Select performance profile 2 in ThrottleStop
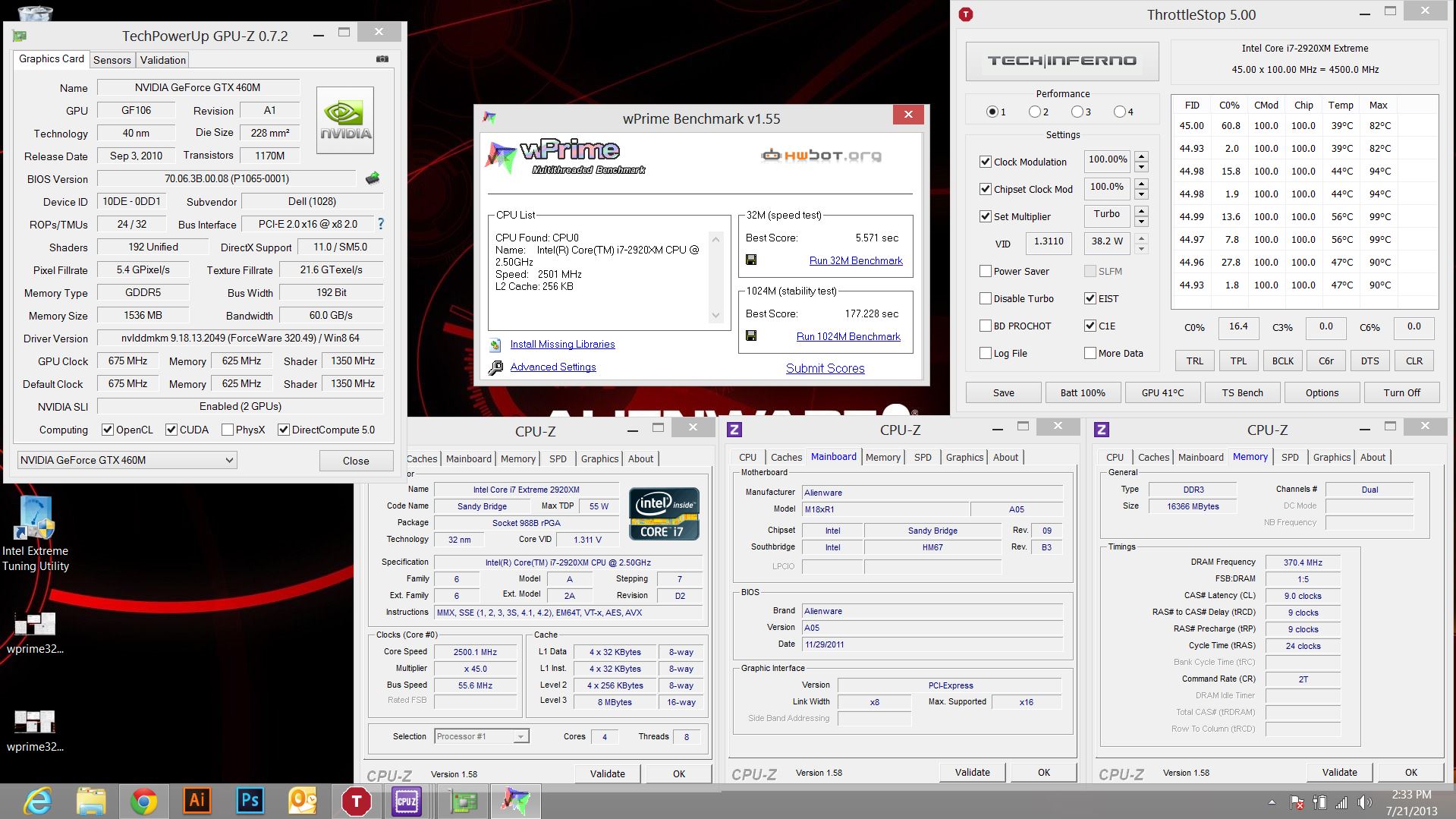 point(1034,112)
